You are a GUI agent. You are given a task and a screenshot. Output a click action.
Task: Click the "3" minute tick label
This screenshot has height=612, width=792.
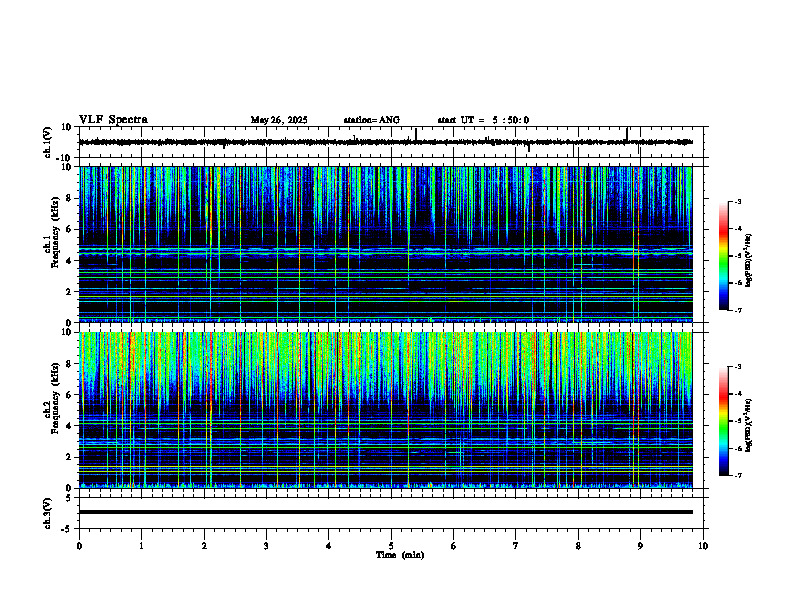(x=266, y=546)
